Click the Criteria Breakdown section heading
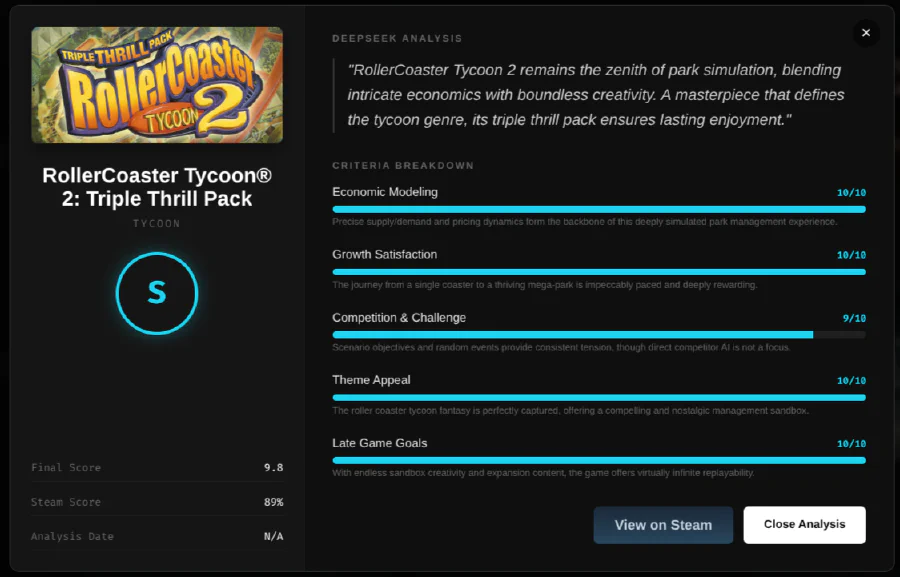This screenshot has height=577, width=900. pyautogui.click(x=403, y=165)
